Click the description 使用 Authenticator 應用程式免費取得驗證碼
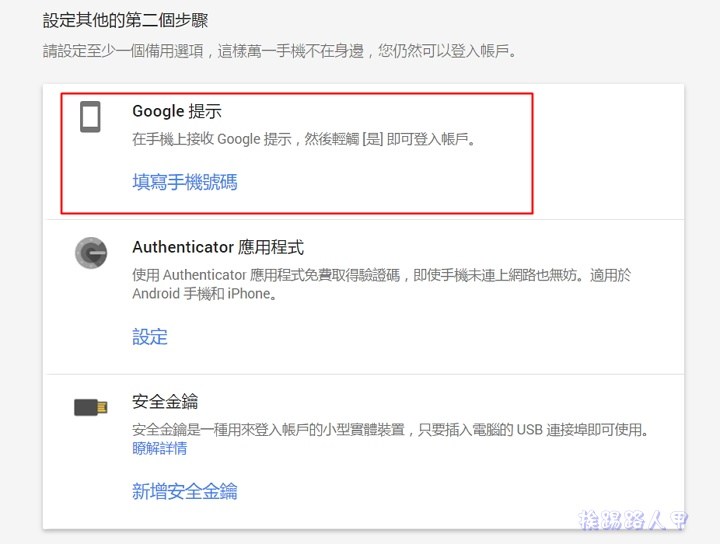This screenshot has width=720, height=544. (266, 275)
